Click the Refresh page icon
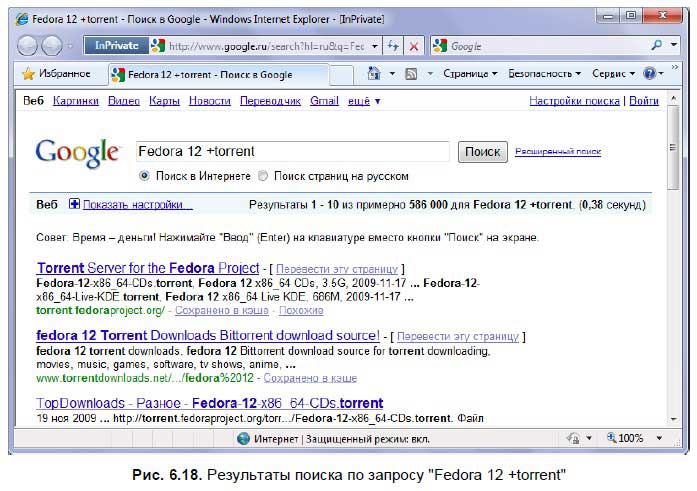The height and width of the screenshot is (491, 697). [x=393, y=46]
